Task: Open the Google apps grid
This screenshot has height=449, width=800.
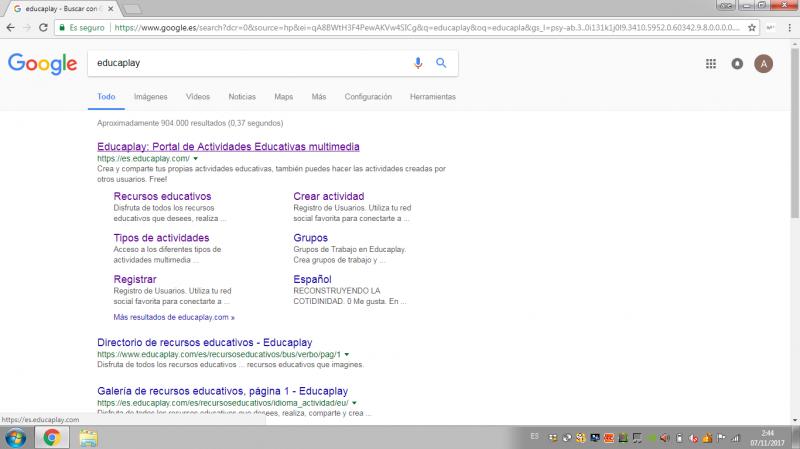Action: click(711, 64)
